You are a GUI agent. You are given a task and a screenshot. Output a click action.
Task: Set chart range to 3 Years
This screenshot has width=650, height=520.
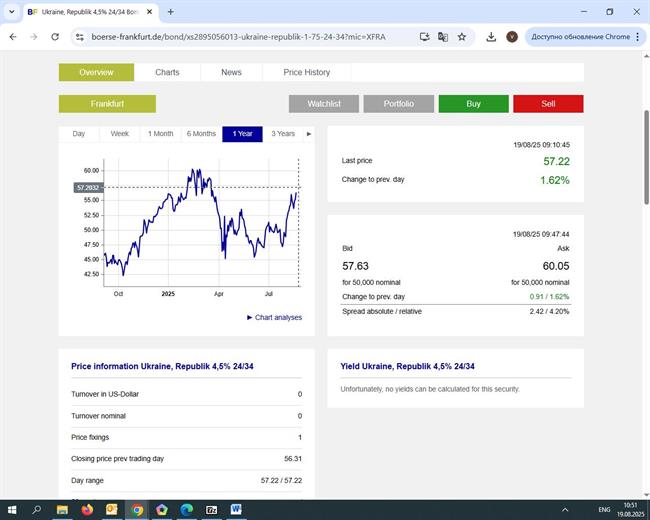click(x=283, y=134)
